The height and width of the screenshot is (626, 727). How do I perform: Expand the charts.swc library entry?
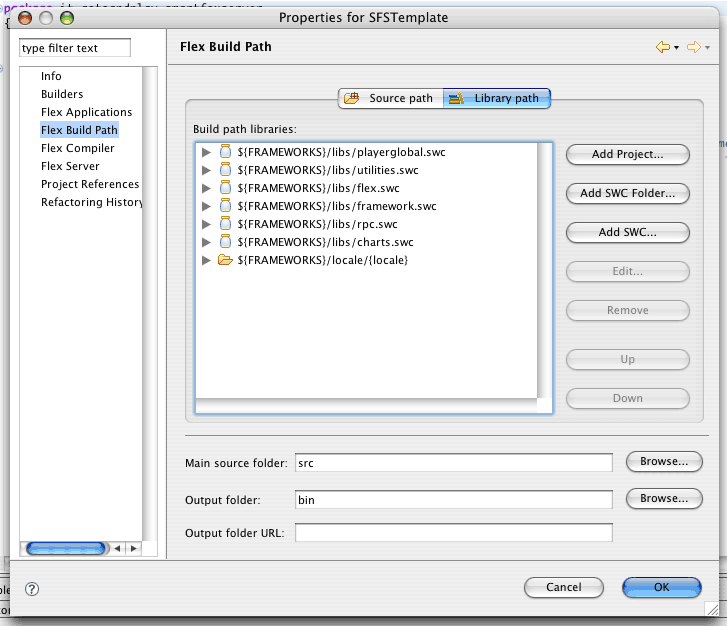(x=206, y=242)
